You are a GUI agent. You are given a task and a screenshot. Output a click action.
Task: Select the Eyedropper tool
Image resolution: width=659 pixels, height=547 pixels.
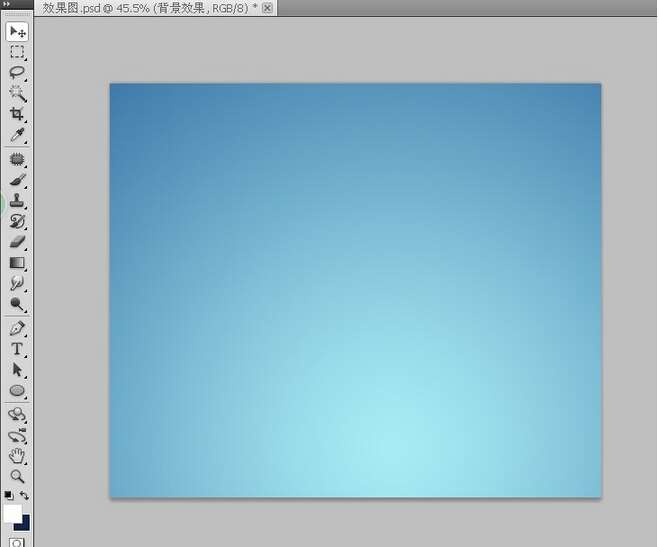(17, 135)
